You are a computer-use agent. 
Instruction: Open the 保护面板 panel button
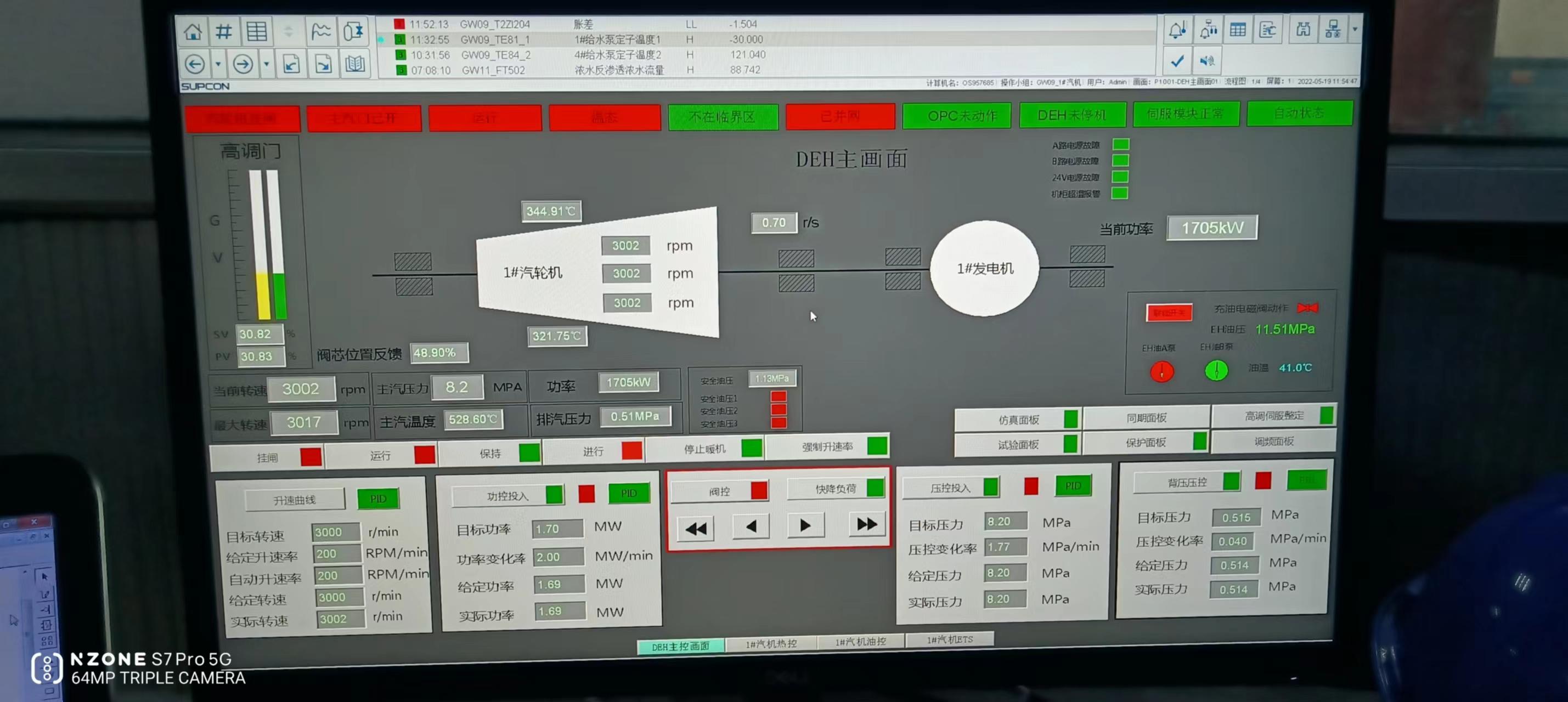click(1146, 442)
